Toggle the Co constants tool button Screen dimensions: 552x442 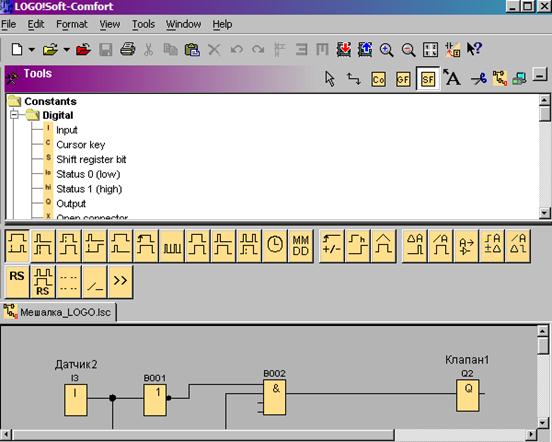pos(378,79)
